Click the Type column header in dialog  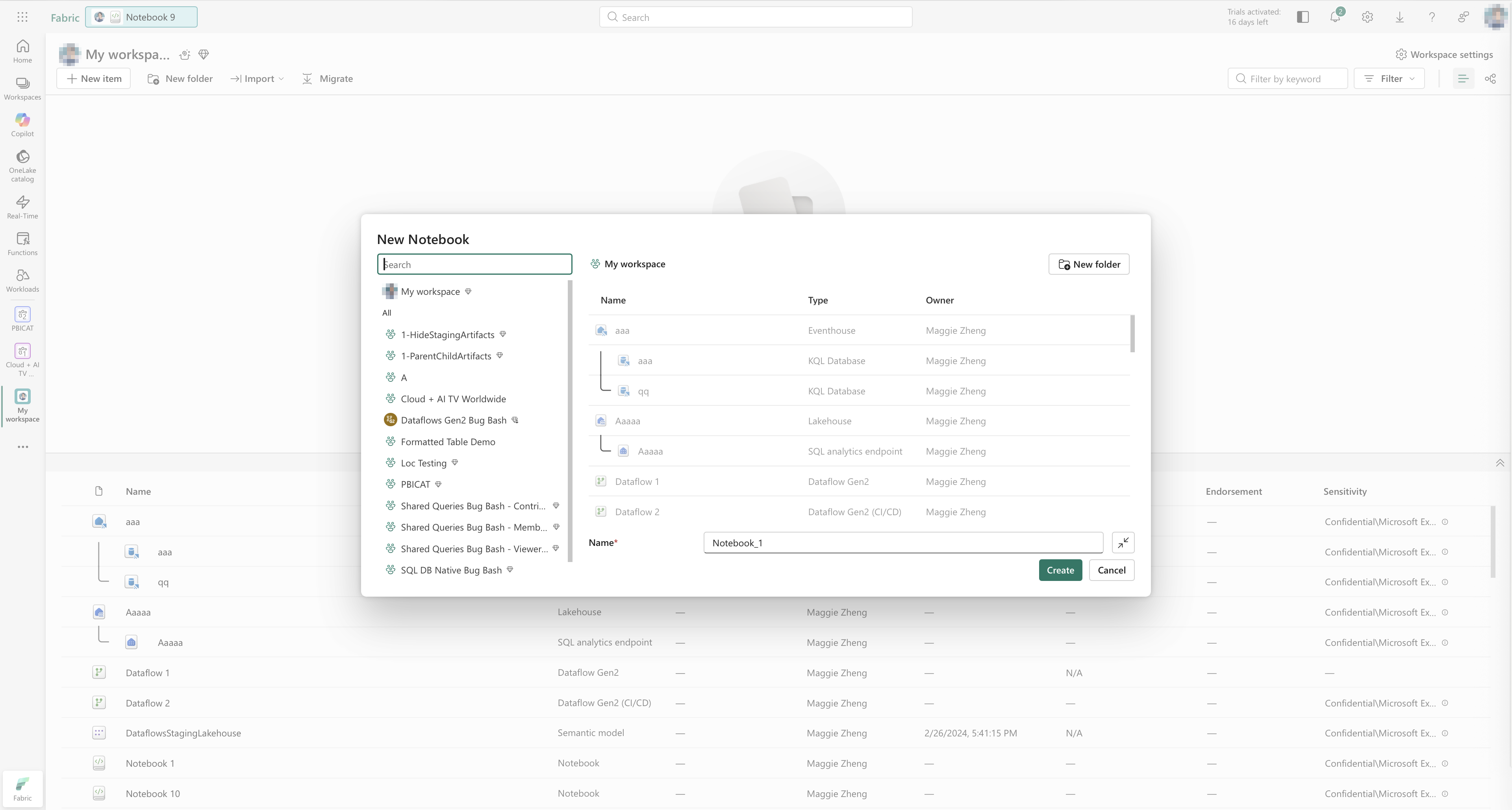(818, 300)
